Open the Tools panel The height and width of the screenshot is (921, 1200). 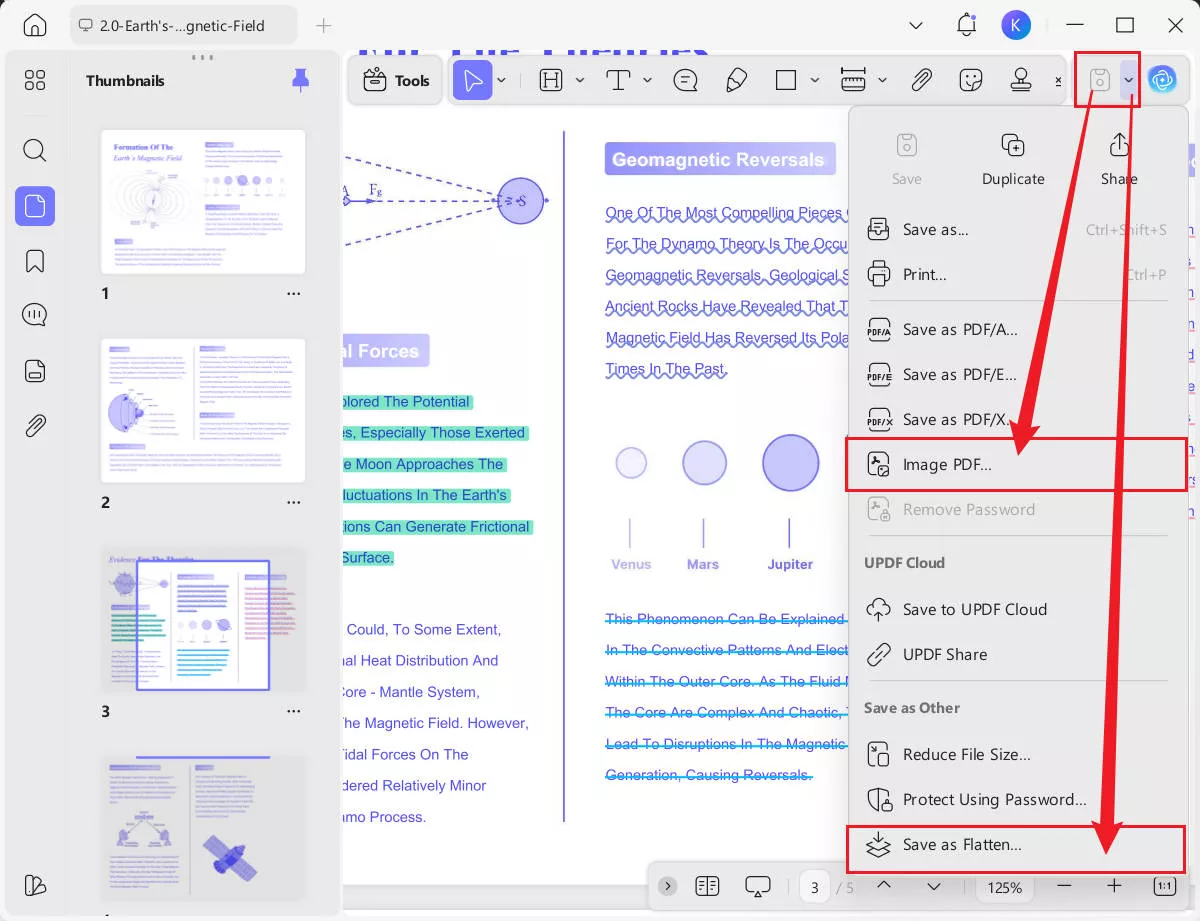395,80
